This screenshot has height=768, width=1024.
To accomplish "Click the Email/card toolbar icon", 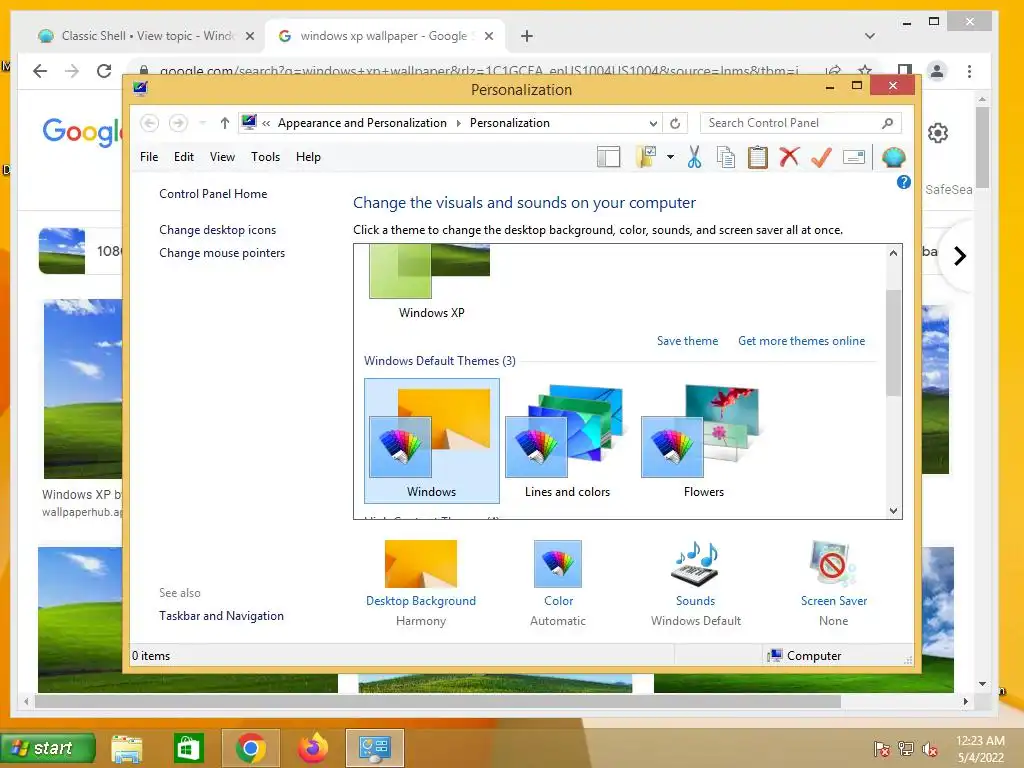I will (x=854, y=157).
